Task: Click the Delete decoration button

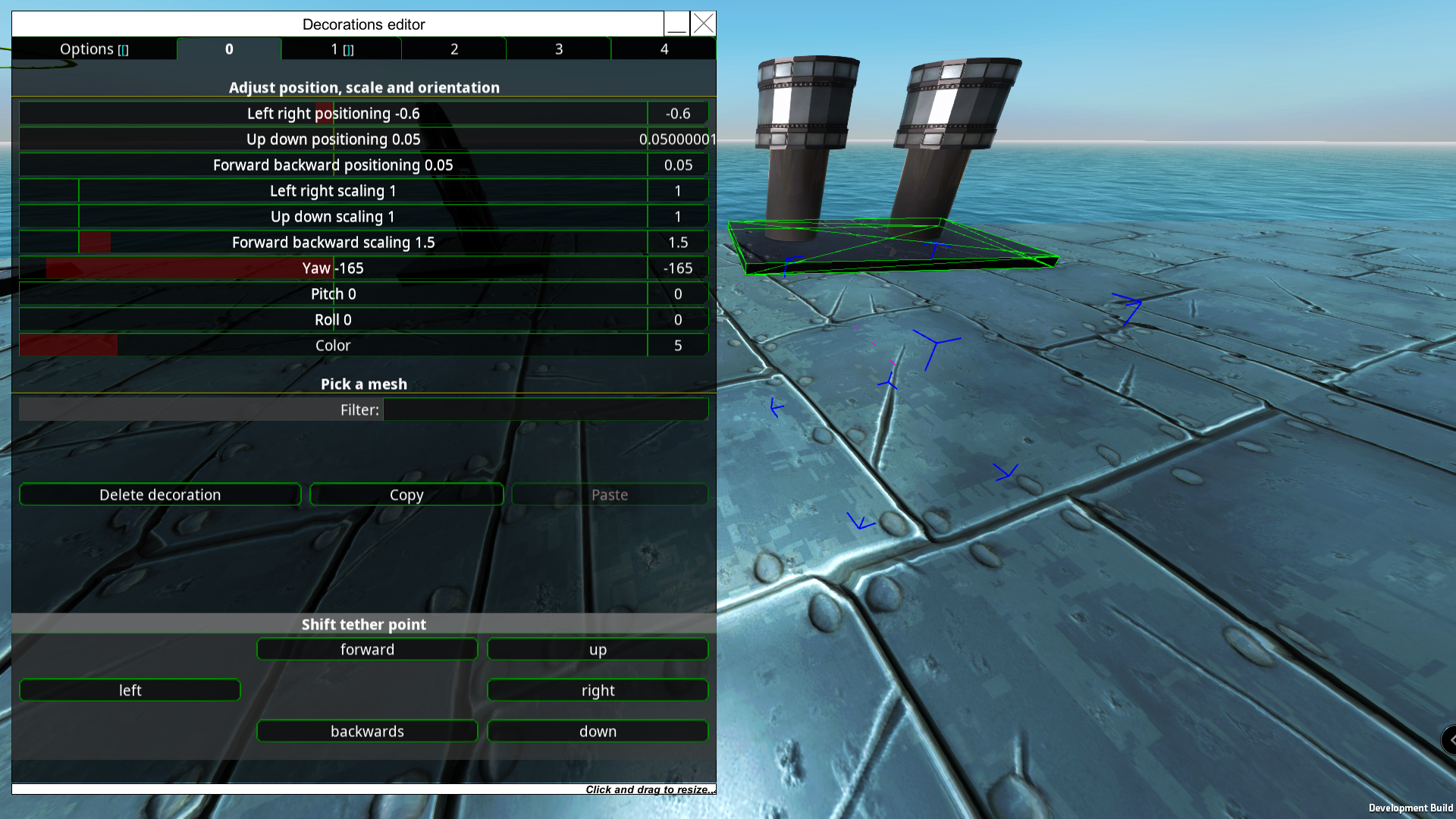Action: 160,494
